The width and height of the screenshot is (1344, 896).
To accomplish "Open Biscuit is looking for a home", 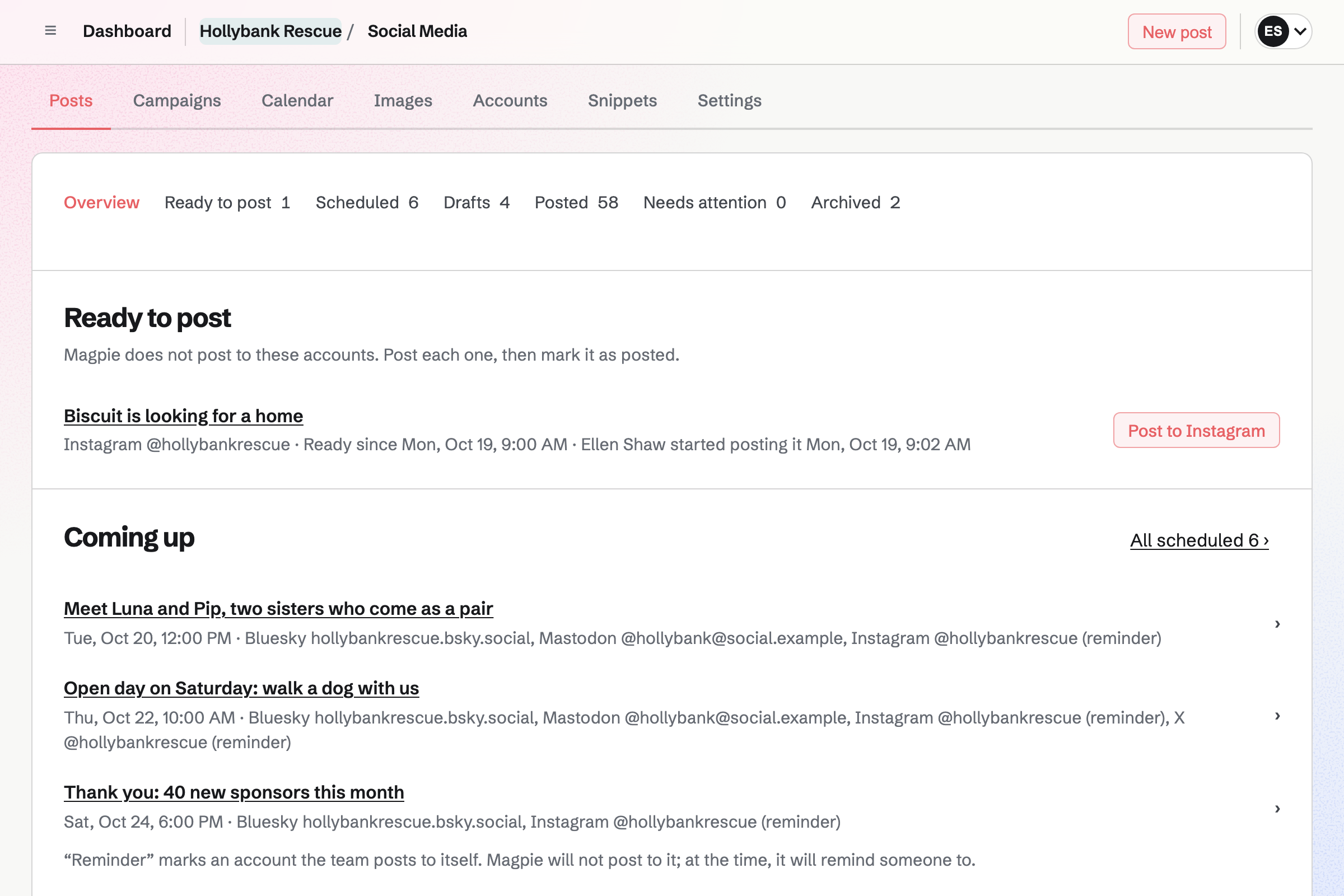I will click(184, 416).
